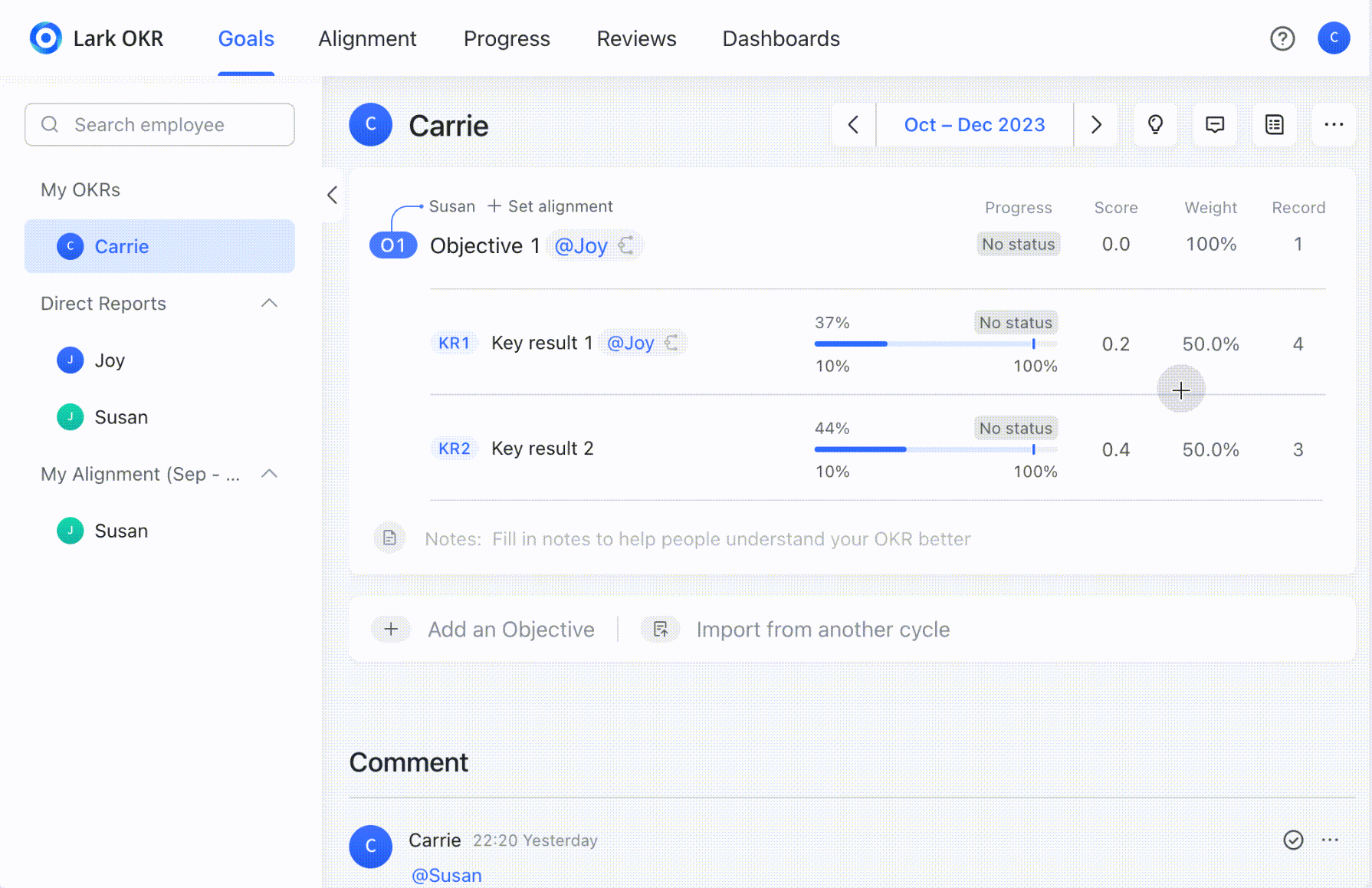1372x888 pixels.
Task: Mark Carrie's comment as resolved
Action: pyautogui.click(x=1293, y=840)
